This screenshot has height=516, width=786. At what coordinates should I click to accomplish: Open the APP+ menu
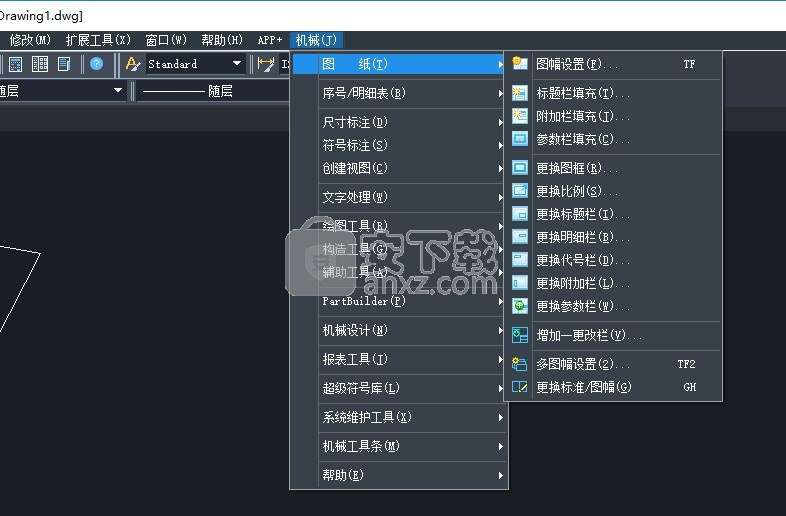[270, 40]
